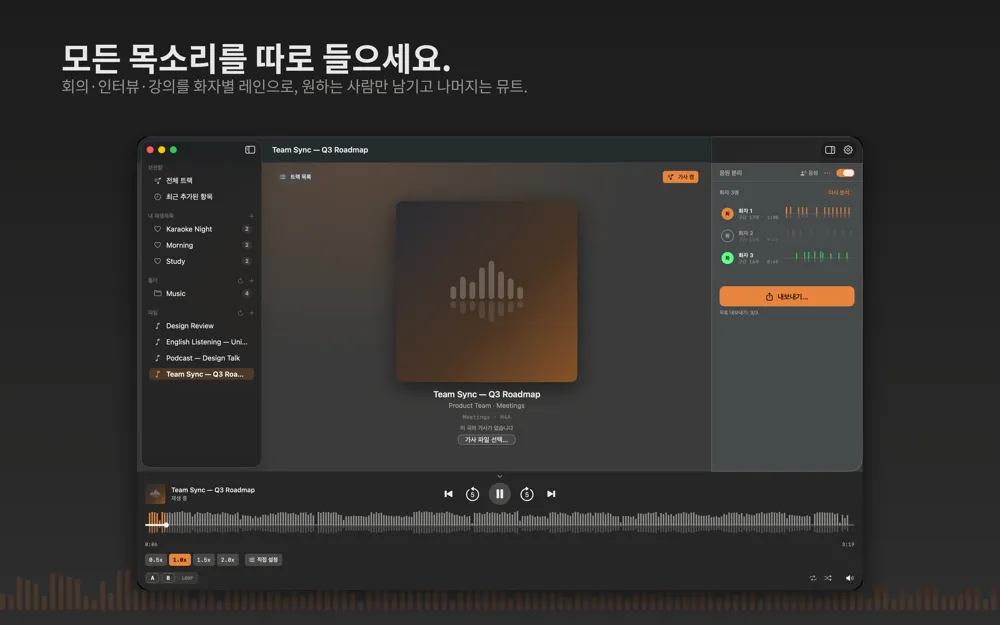Image resolution: width=1000 pixels, height=625 pixels.
Task: Skip to the next track
Action: tap(551, 494)
